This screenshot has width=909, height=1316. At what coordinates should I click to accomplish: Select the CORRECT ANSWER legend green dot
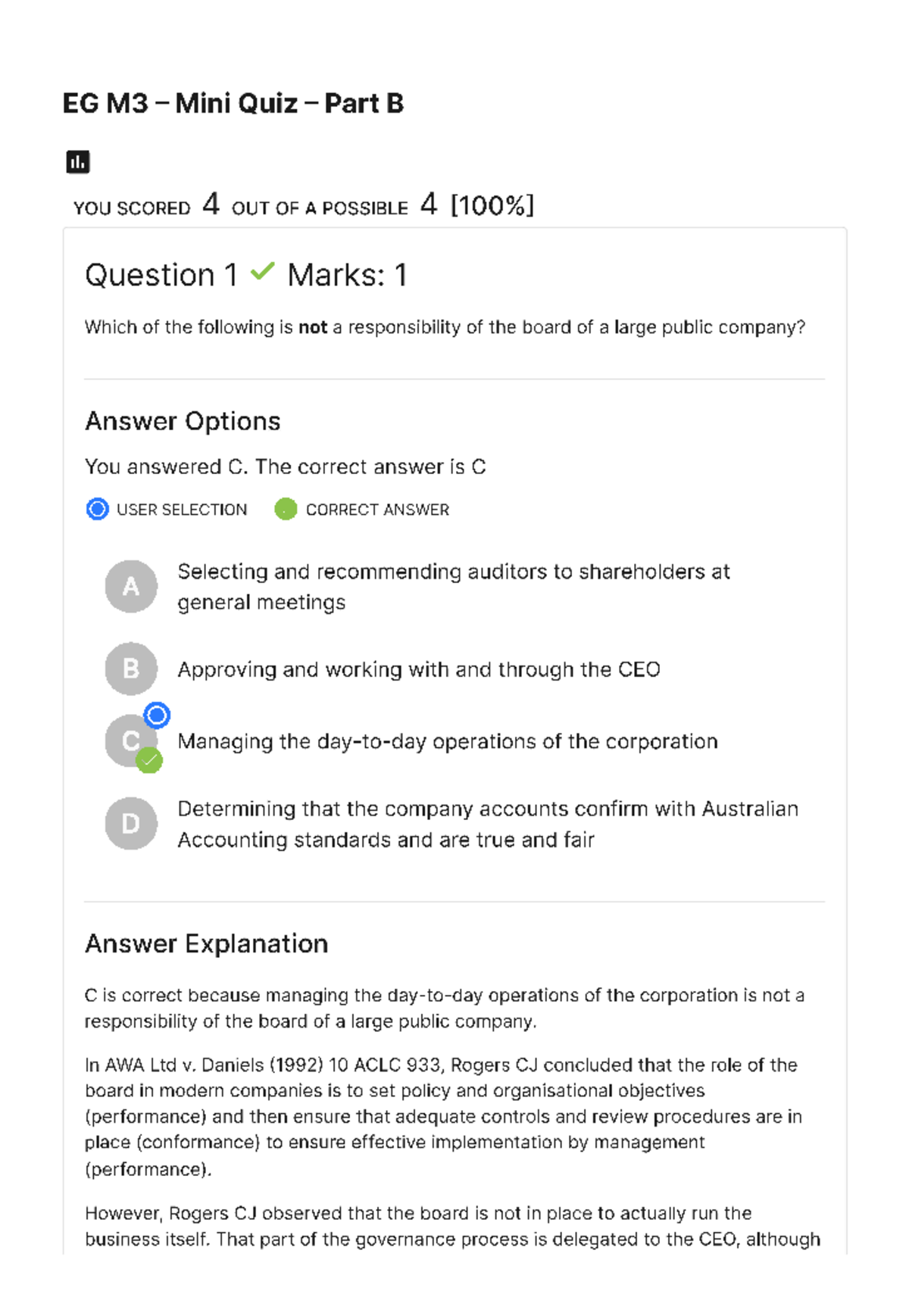coord(286,509)
